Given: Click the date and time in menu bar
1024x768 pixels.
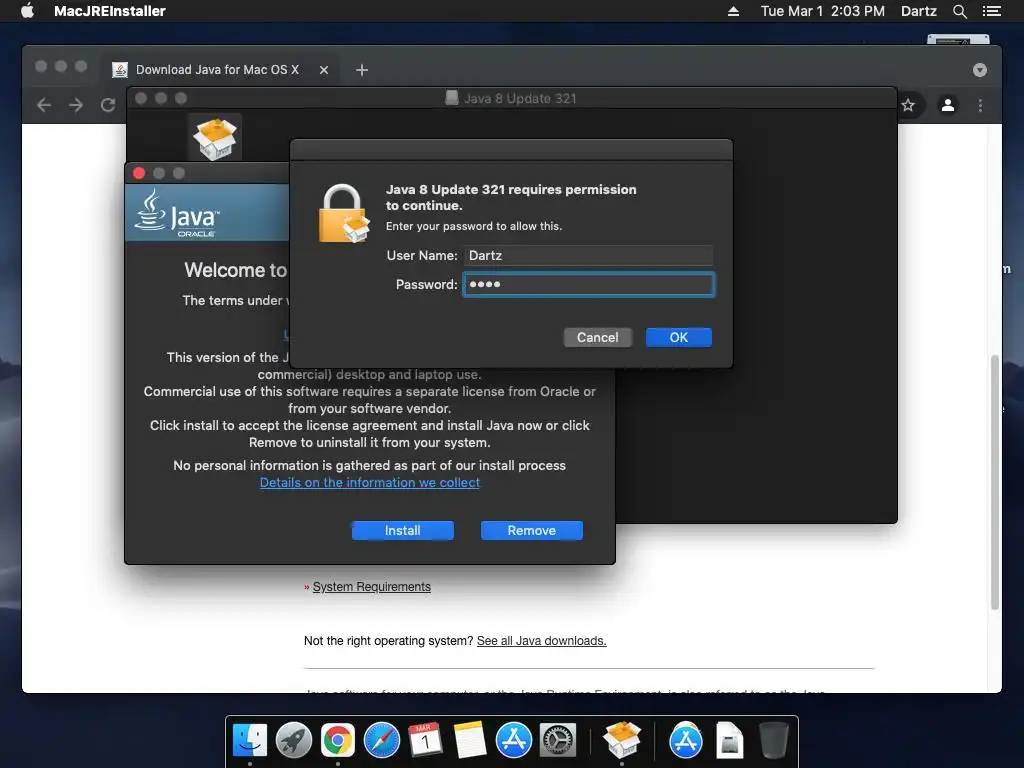Looking at the screenshot, I should point(822,11).
